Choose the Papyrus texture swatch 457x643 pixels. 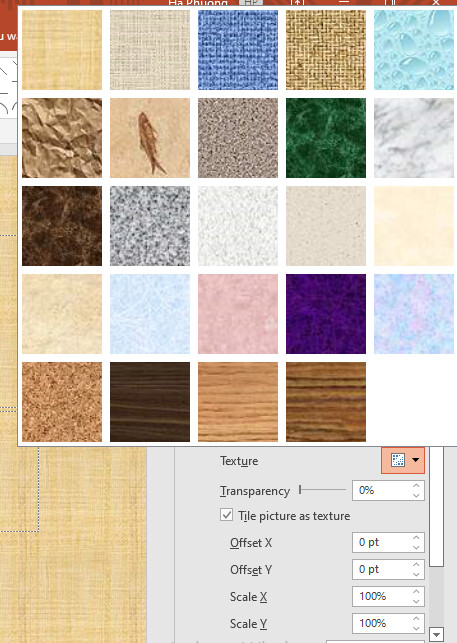point(62,50)
